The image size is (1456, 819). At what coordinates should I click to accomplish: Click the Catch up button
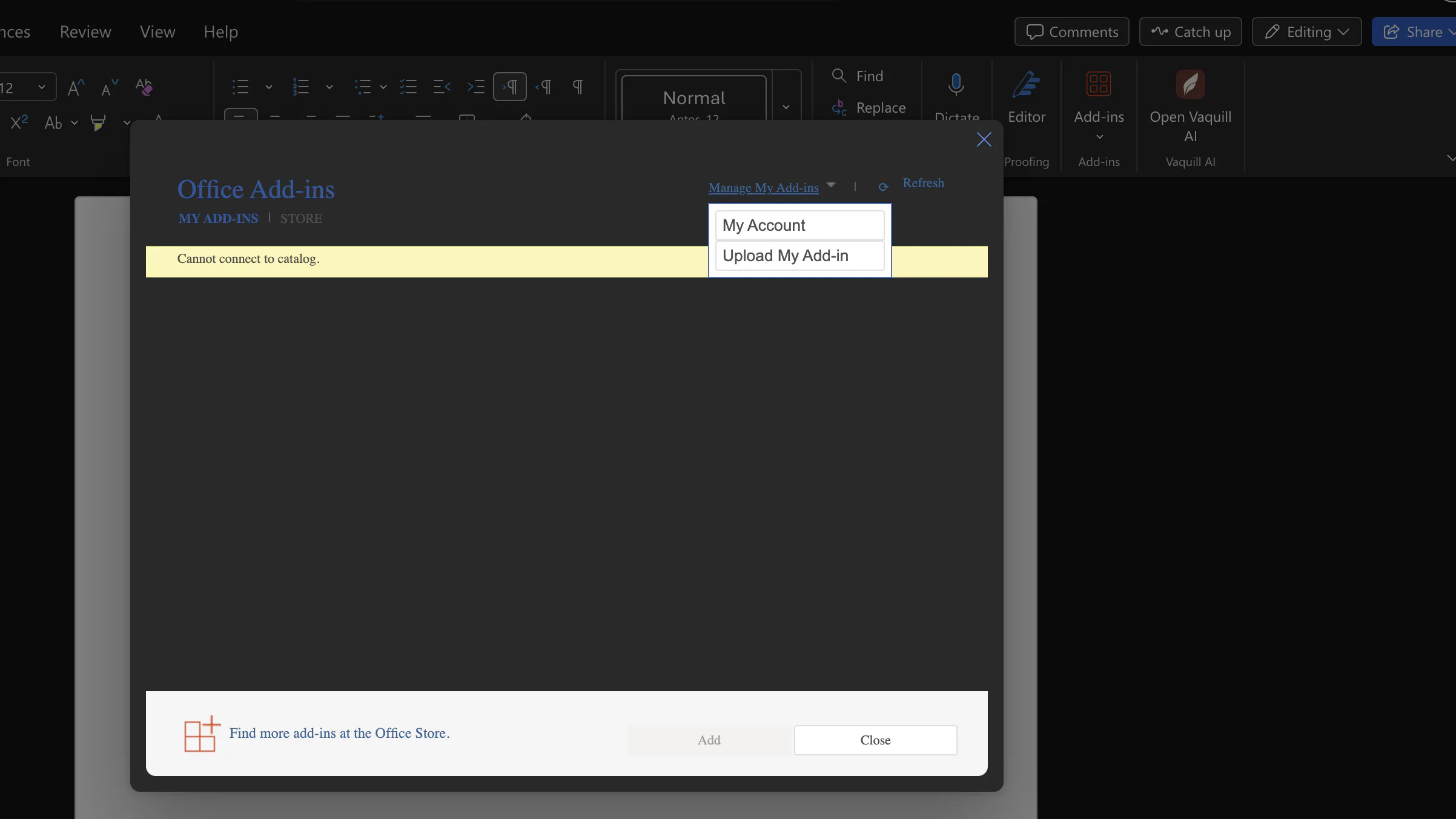point(1191,31)
